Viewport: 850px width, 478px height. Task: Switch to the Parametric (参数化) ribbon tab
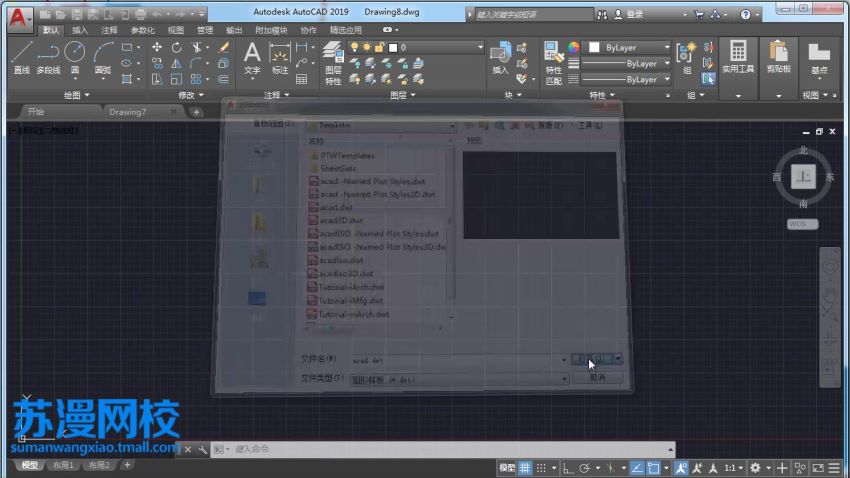[x=142, y=30]
